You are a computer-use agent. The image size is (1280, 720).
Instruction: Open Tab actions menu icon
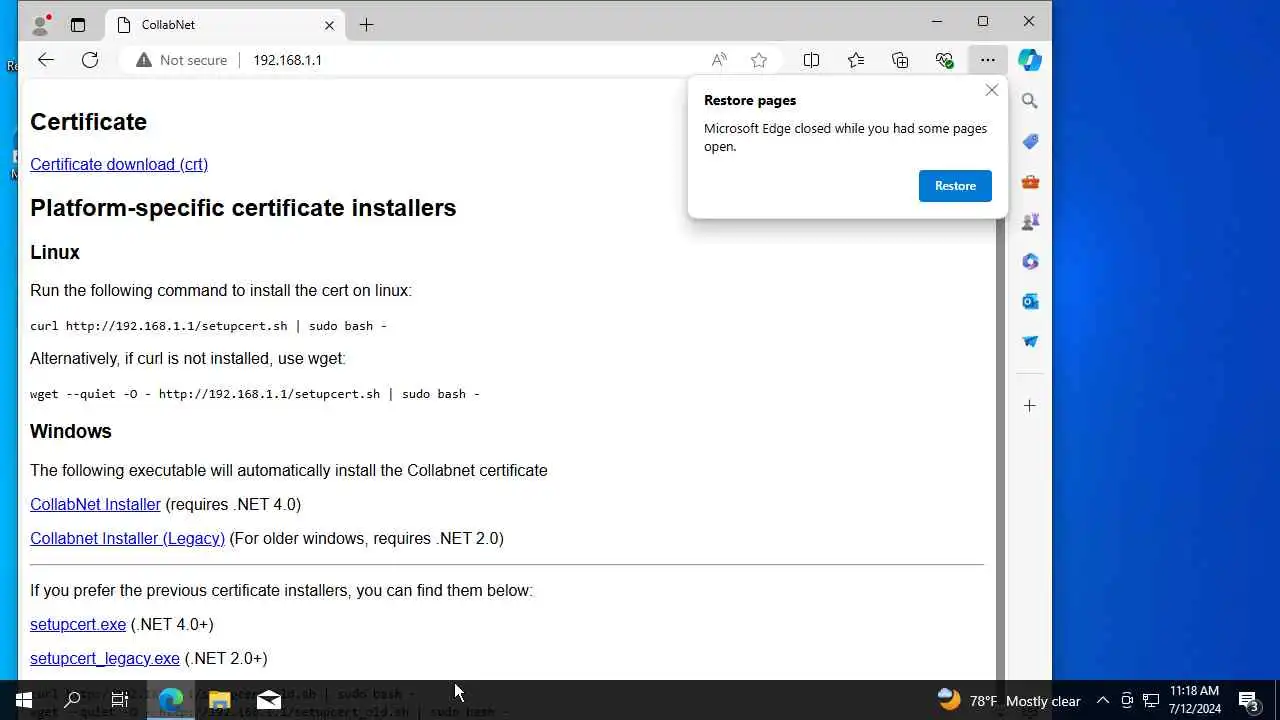click(78, 24)
